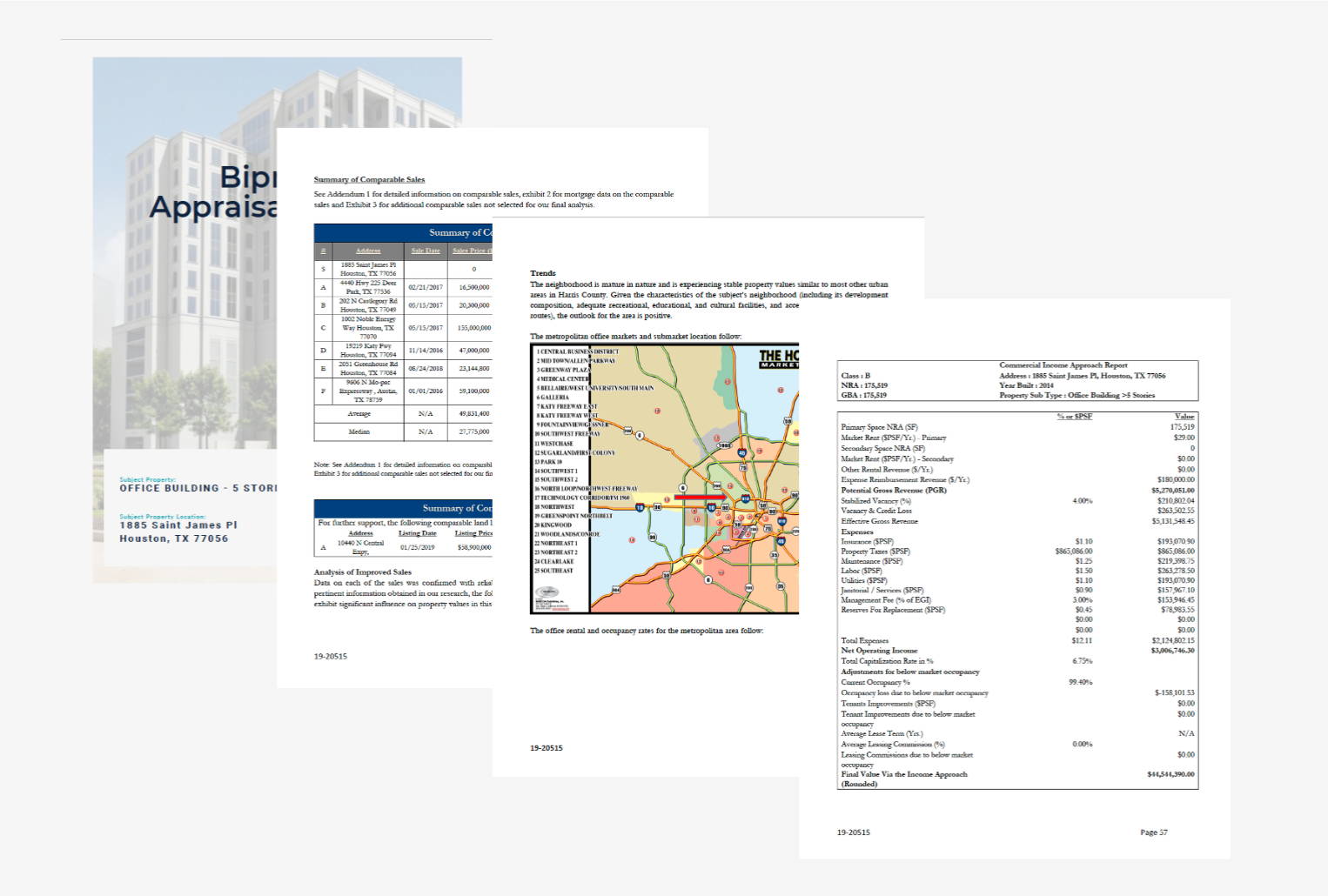Click sale date '11/14/2016' in row D
The image size is (1328, 896).
click(426, 351)
